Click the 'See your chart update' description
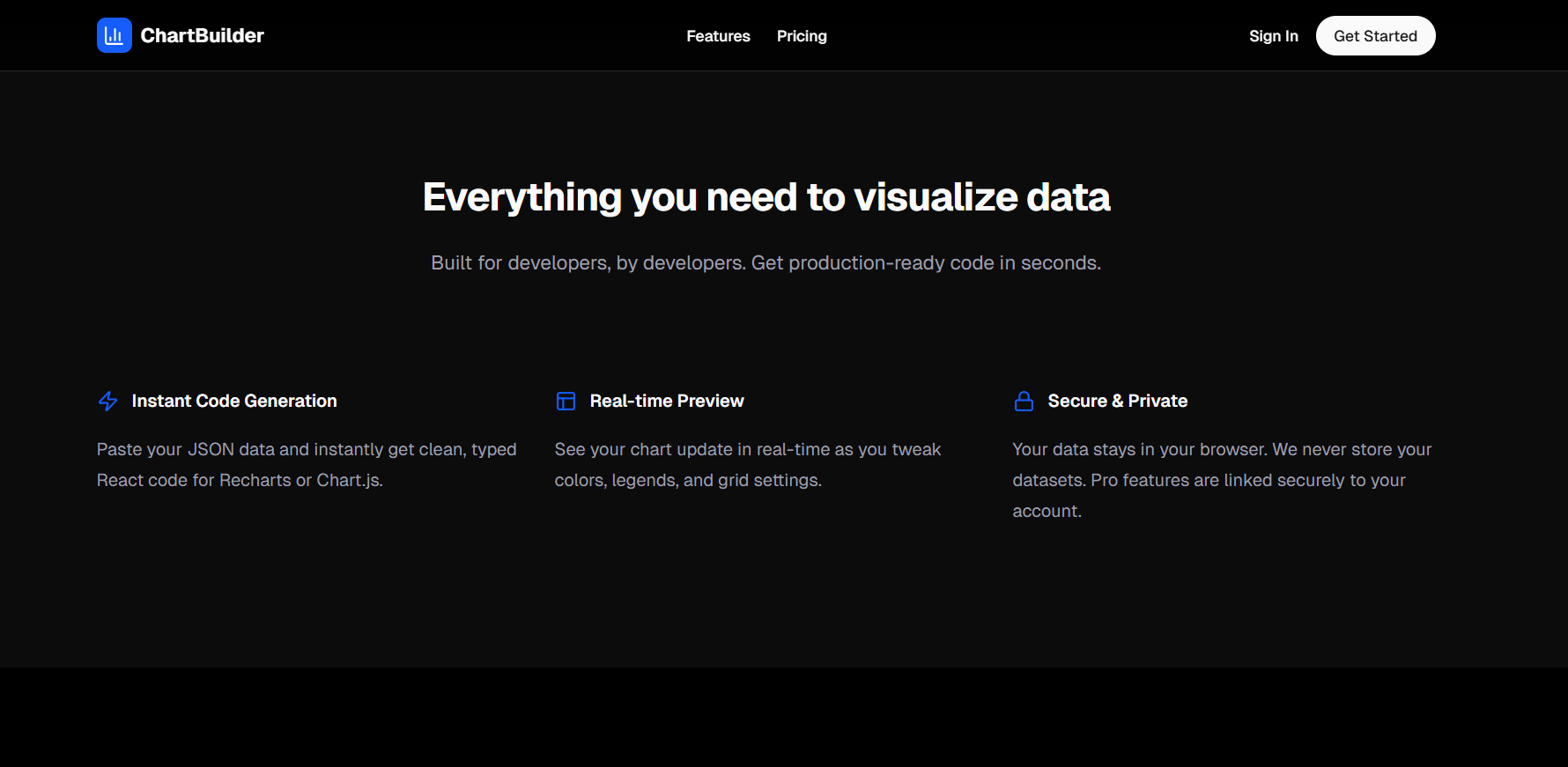The width and height of the screenshot is (1568, 767). click(x=748, y=464)
